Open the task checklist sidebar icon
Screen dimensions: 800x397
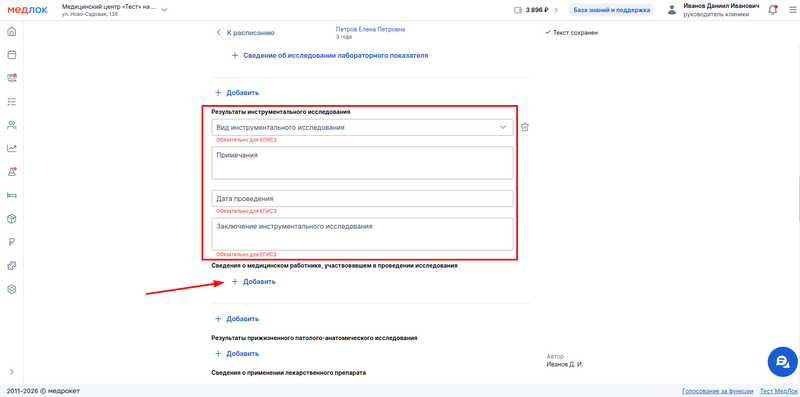click(12, 102)
